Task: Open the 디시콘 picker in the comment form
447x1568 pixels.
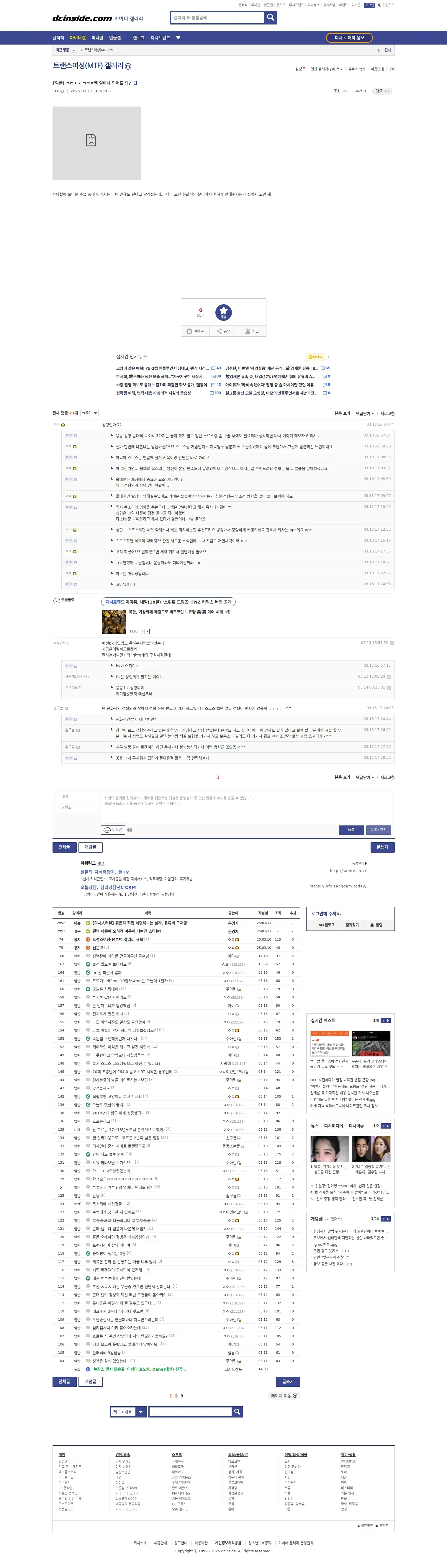Action: tap(112, 830)
